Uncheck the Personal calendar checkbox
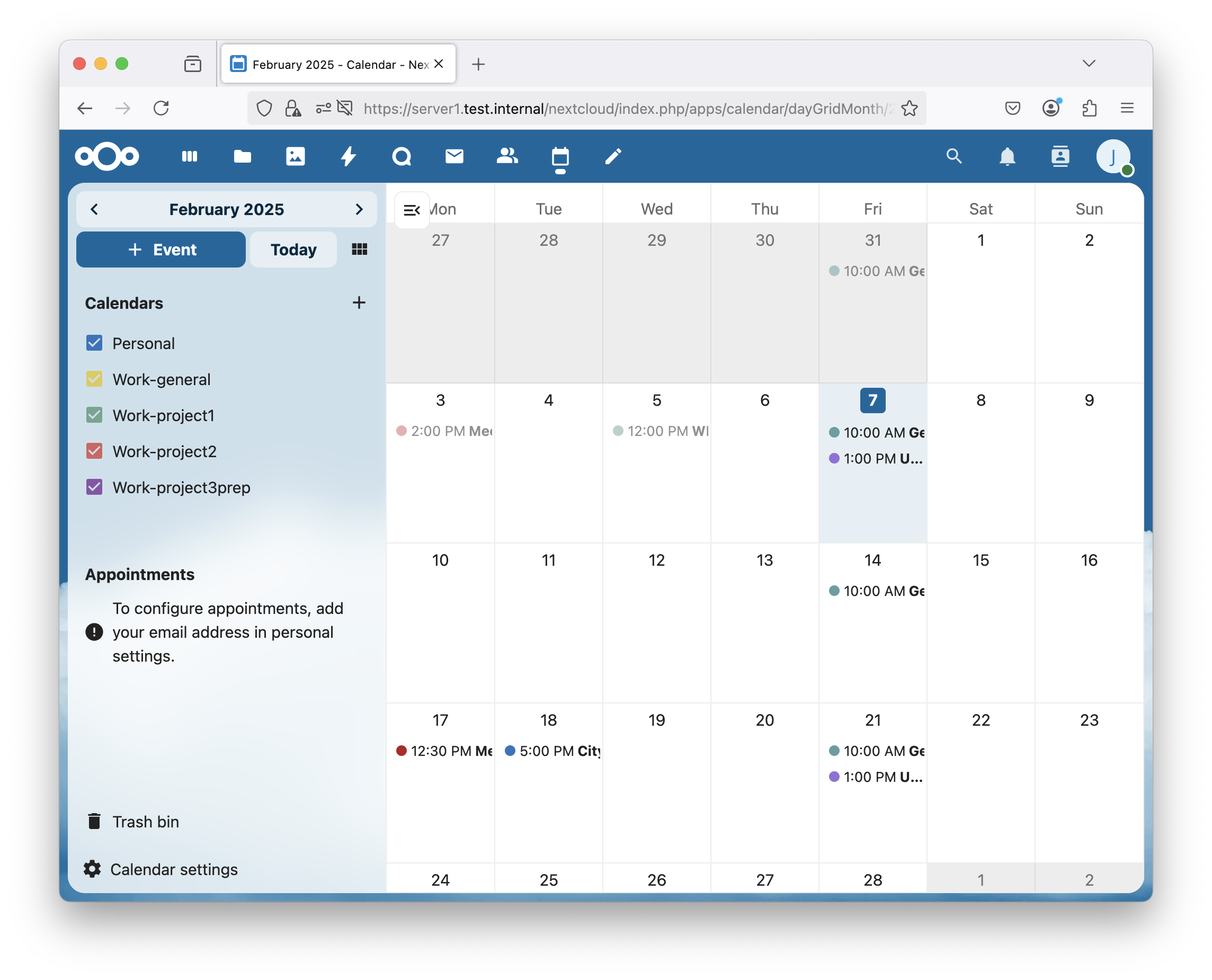The image size is (1212, 980). [x=94, y=343]
